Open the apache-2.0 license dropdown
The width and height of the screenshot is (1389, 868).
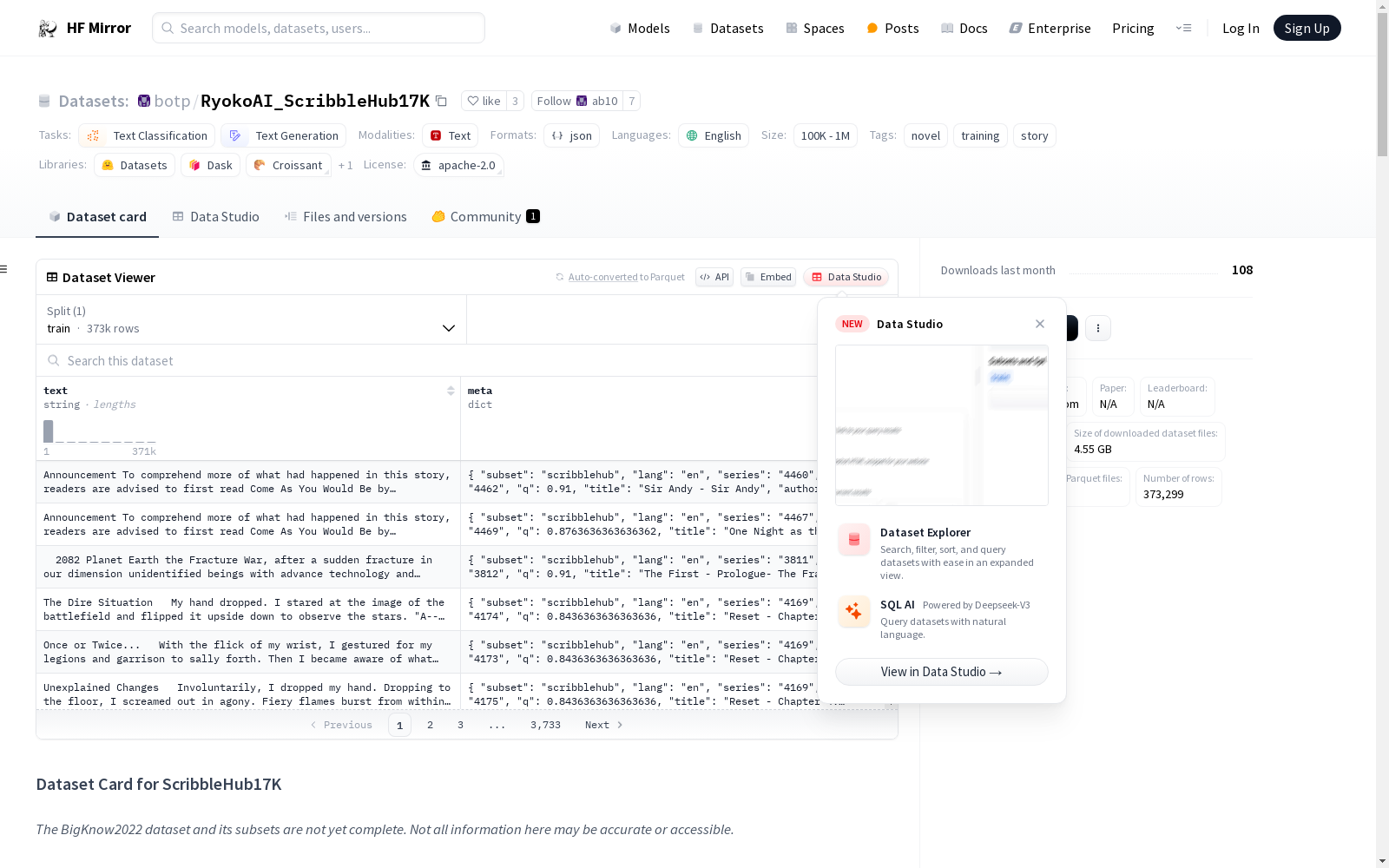click(x=458, y=166)
